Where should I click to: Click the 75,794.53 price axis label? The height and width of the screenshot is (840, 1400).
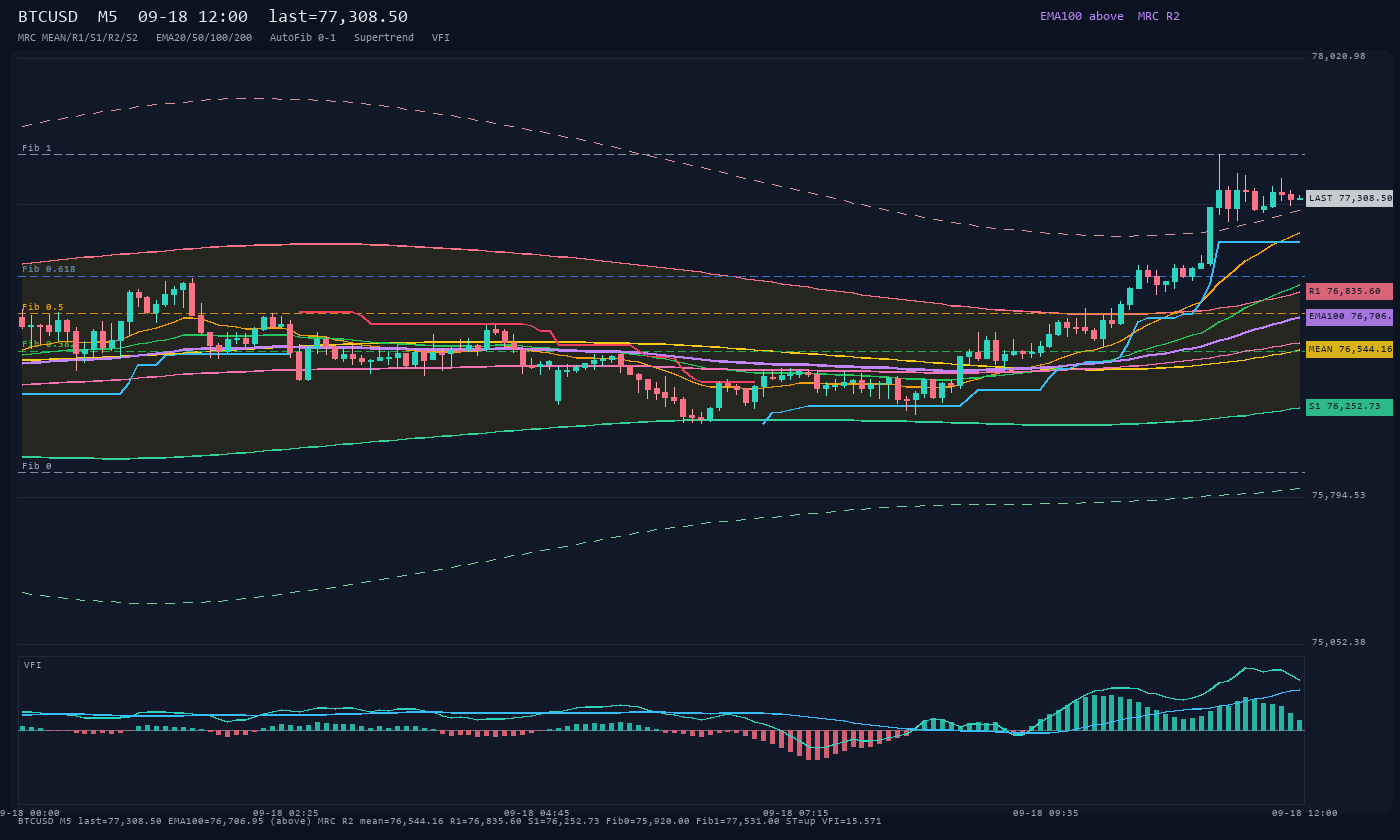click(1338, 495)
